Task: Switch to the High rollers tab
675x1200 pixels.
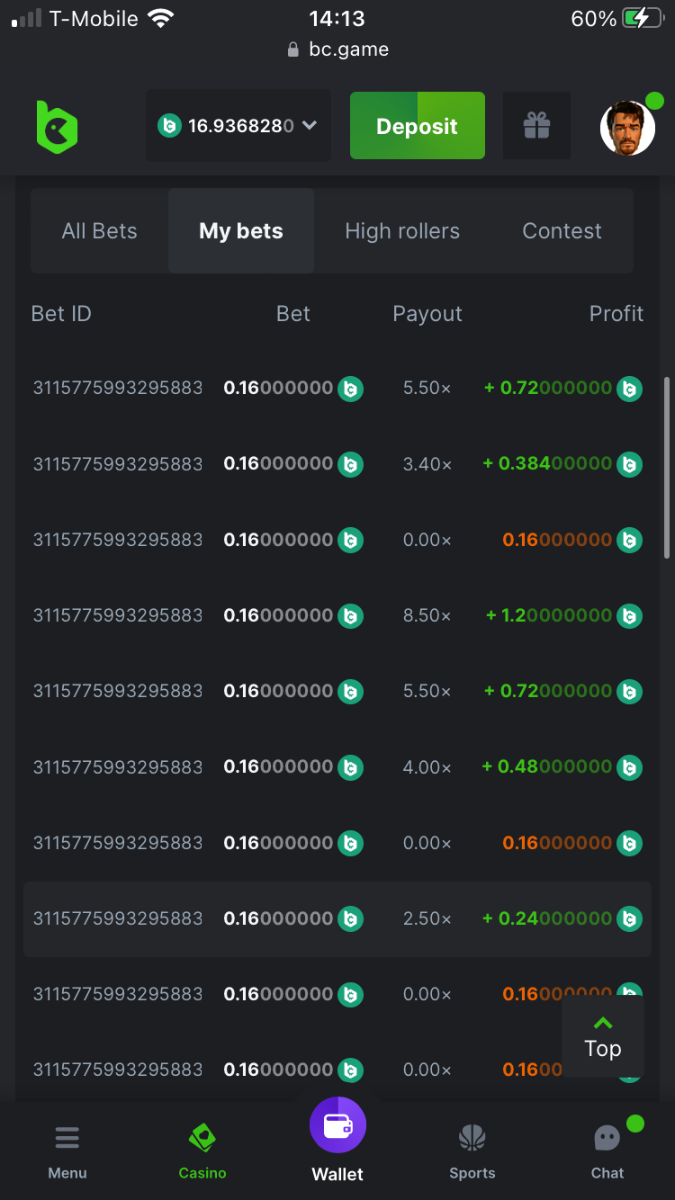Action: [x=402, y=231]
